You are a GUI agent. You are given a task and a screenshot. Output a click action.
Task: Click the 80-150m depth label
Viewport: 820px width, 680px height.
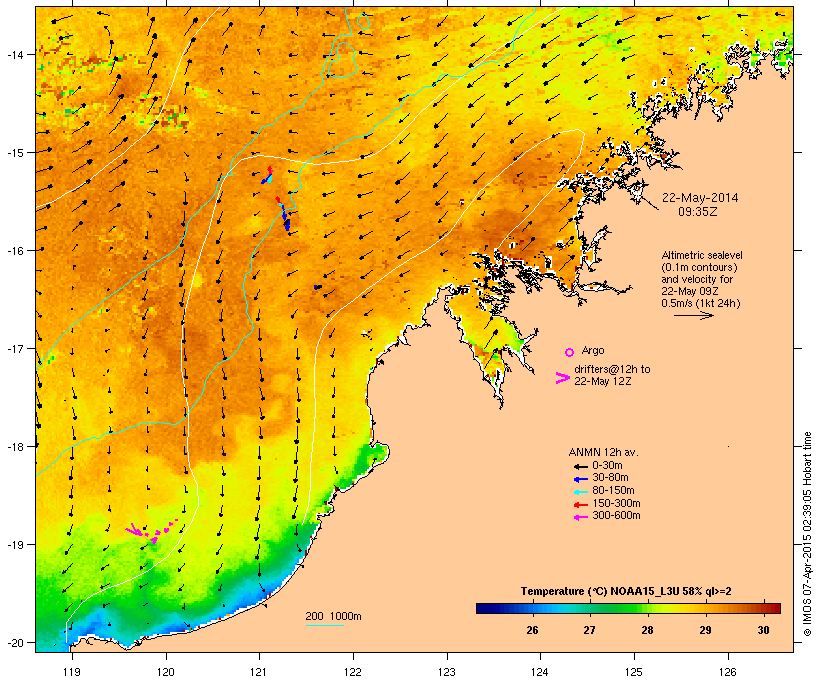pyautogui.click(x=613, y=491)
